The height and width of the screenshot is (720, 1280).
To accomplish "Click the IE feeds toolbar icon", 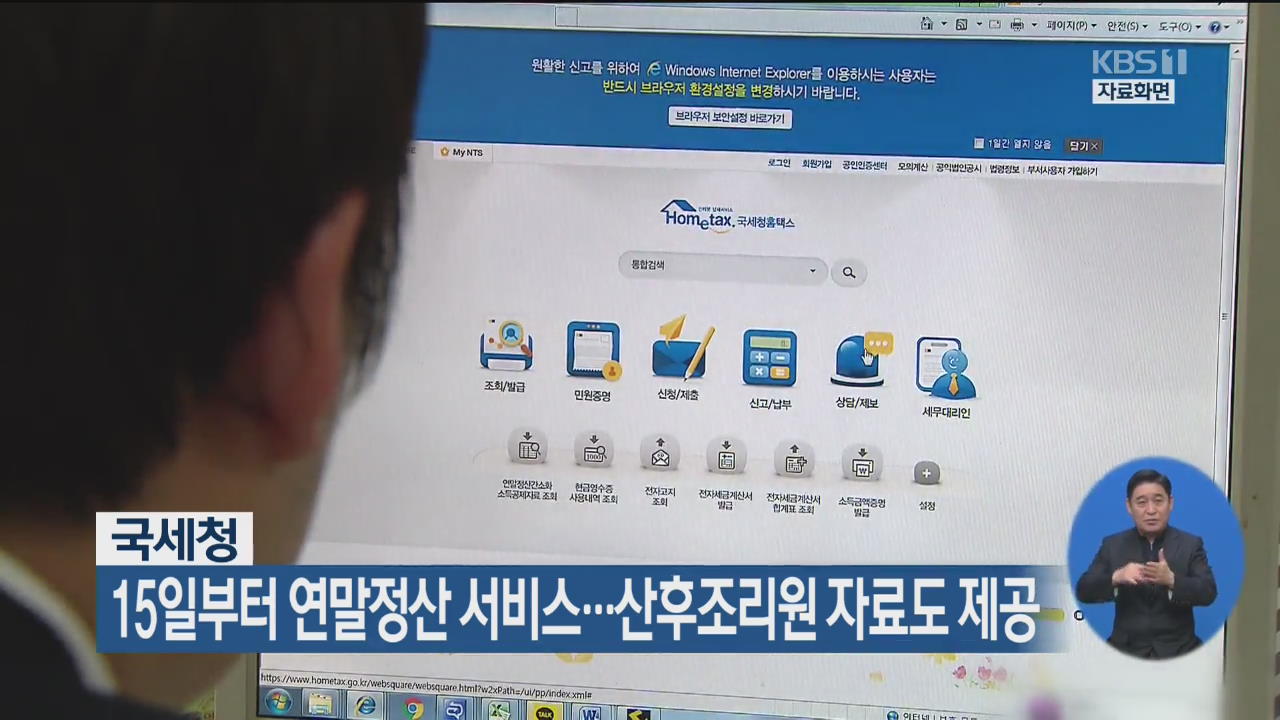I will pos(961,24).
